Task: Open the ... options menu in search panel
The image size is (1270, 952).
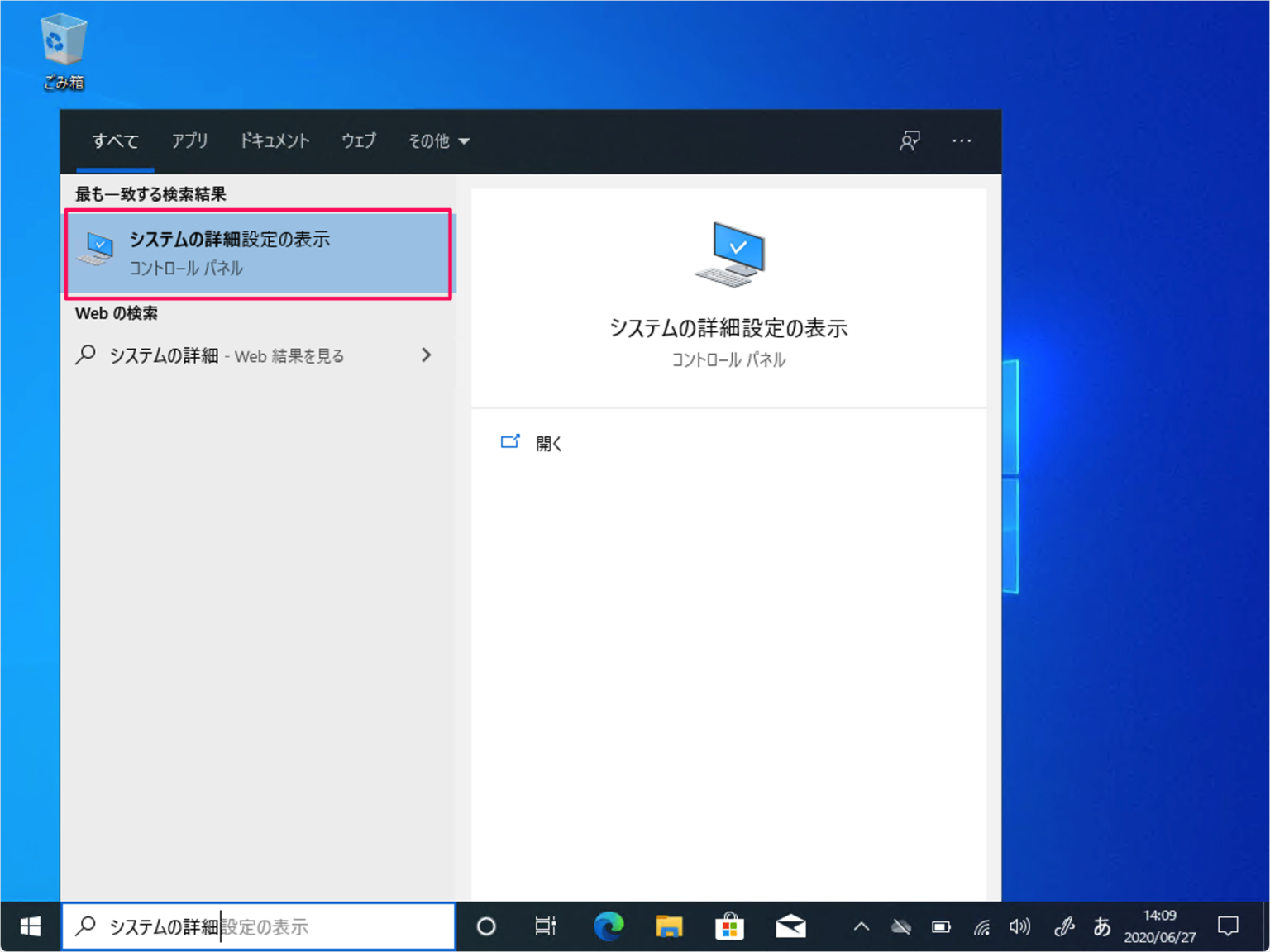Action: tap(962, 141)
